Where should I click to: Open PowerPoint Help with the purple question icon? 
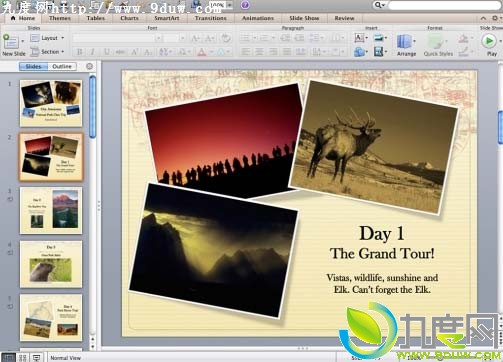click(x=245, y=5)
